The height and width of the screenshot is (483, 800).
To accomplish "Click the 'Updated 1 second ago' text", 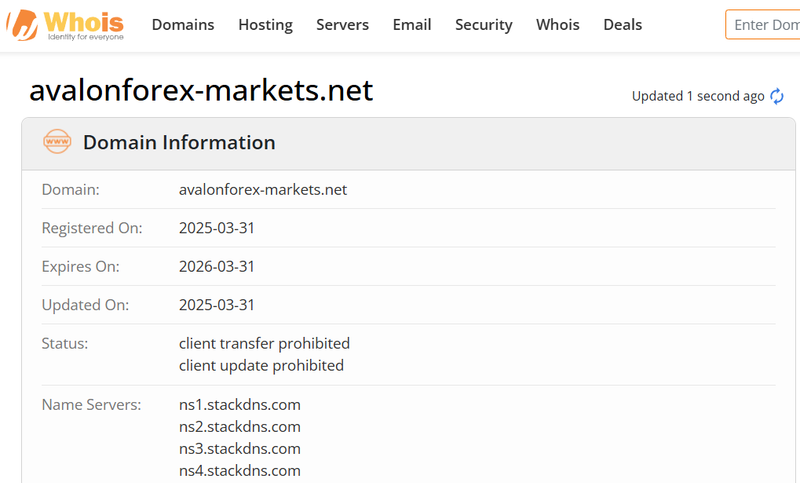I will (698, 96).
